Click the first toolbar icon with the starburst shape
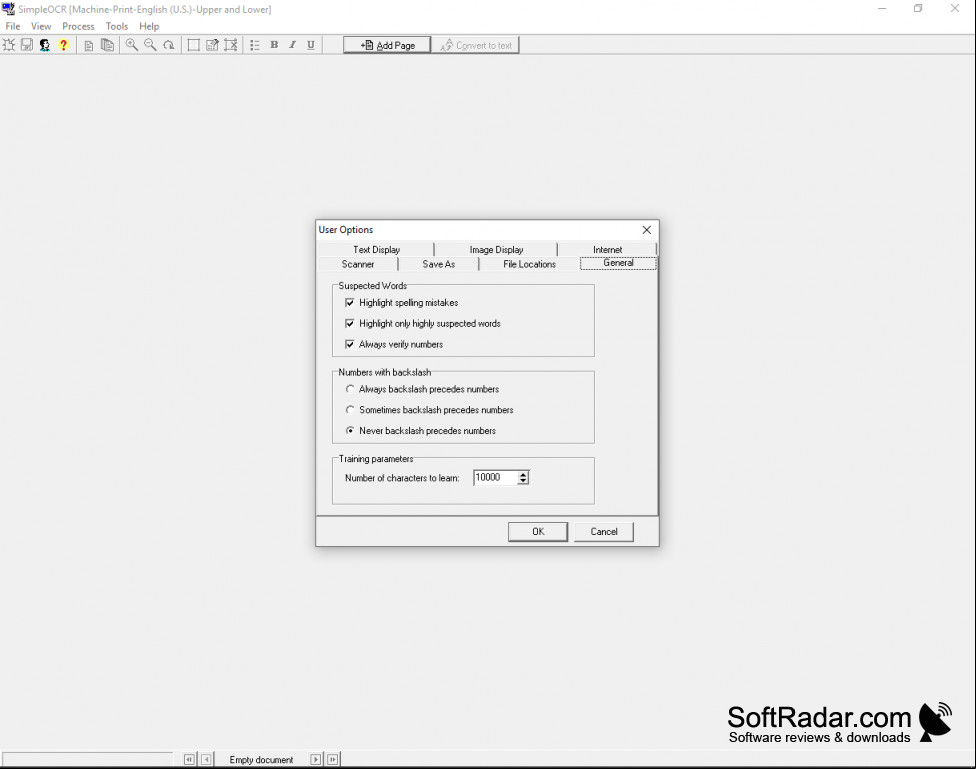The height and width of the screenshot is (769, 976). click(9, 45)
